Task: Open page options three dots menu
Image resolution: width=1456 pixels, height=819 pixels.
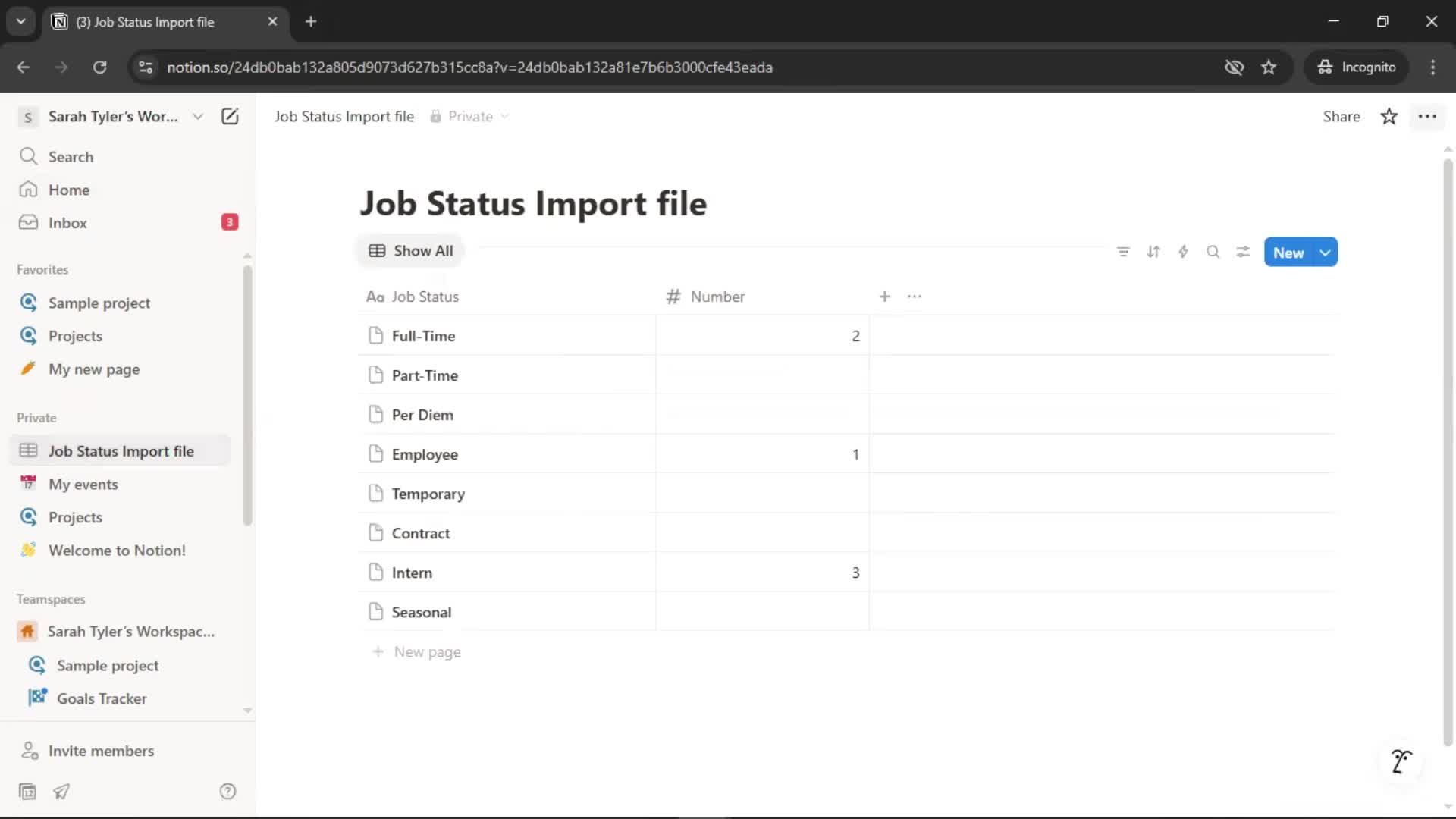Action: click(x=1427, y=116)
